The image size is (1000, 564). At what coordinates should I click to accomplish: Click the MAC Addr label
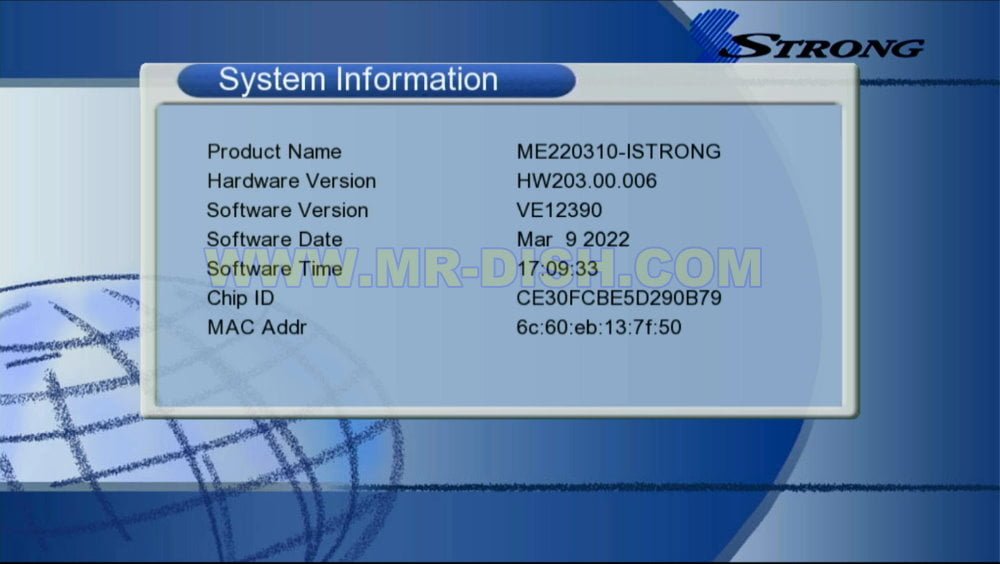pos(257,328)
